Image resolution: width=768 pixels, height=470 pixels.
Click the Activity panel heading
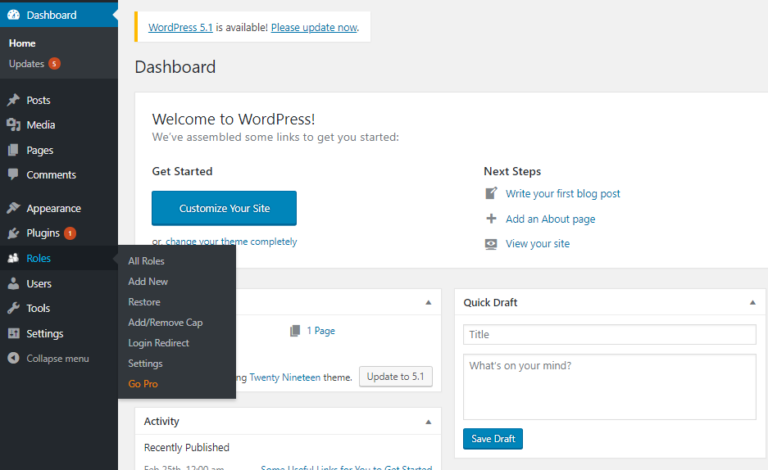[161, 422]
